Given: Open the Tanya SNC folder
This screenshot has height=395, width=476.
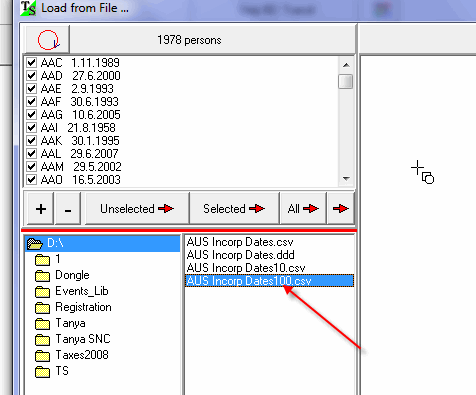Looking at the screenshot, I should click(73, 339).
